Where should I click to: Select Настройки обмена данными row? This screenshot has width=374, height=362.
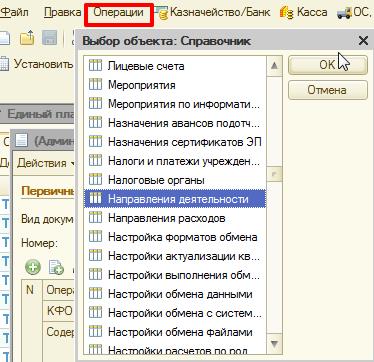(175, 294)
